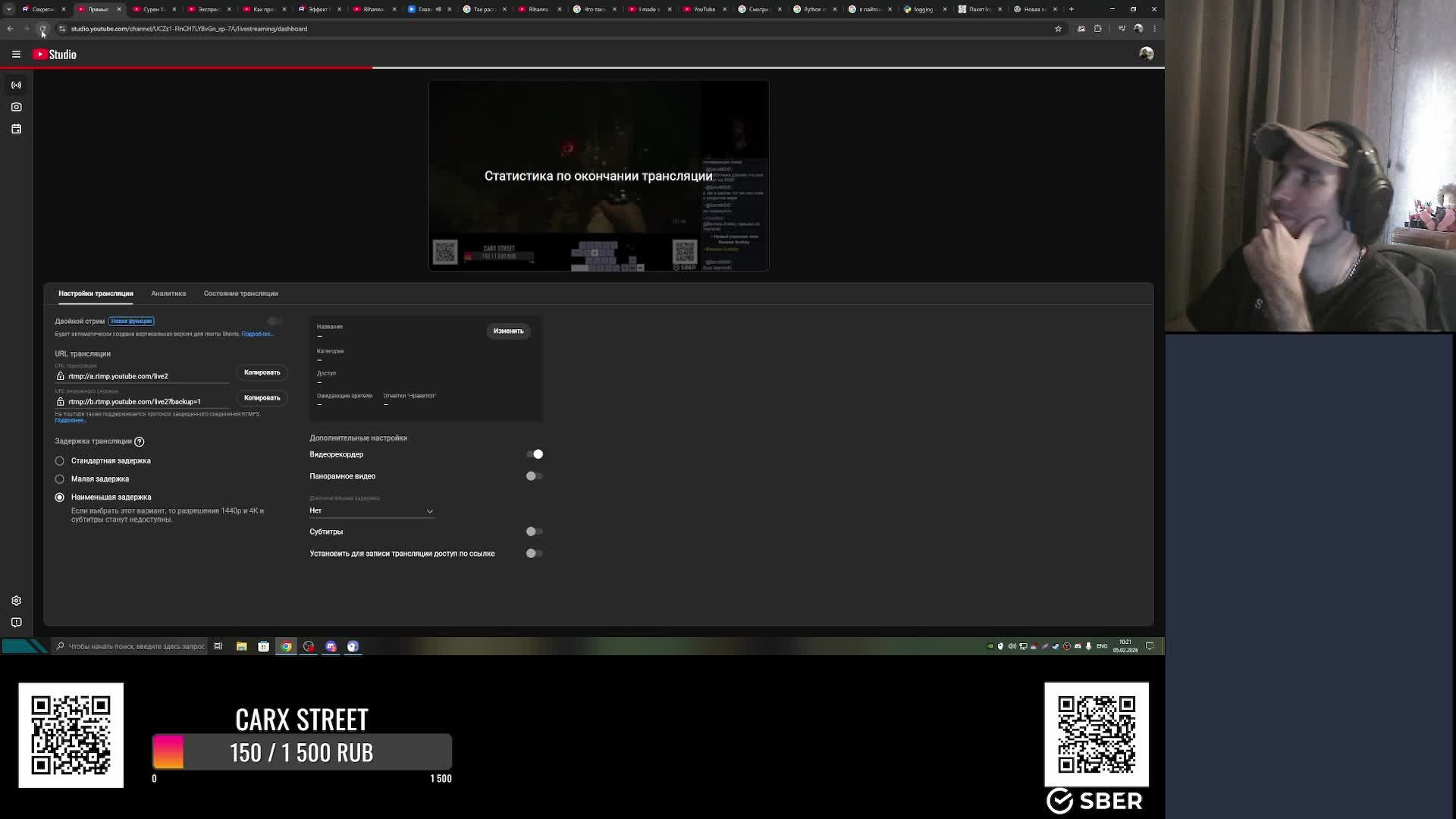Copy the primary stream URL with Копировать
The width and height of the screenshot is (1456, 819).
[262, 372]
